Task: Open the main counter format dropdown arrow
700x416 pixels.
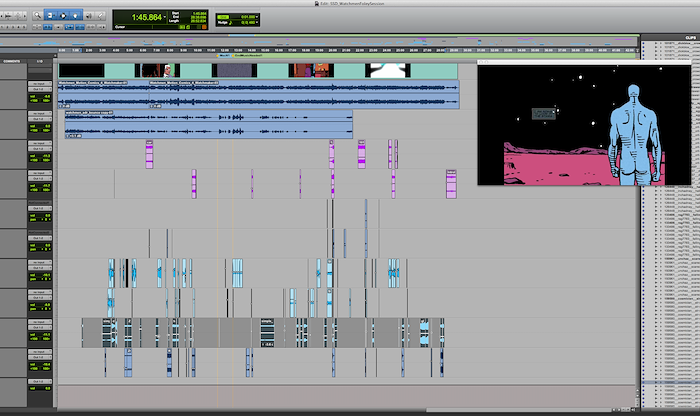Action: (165, 17)
